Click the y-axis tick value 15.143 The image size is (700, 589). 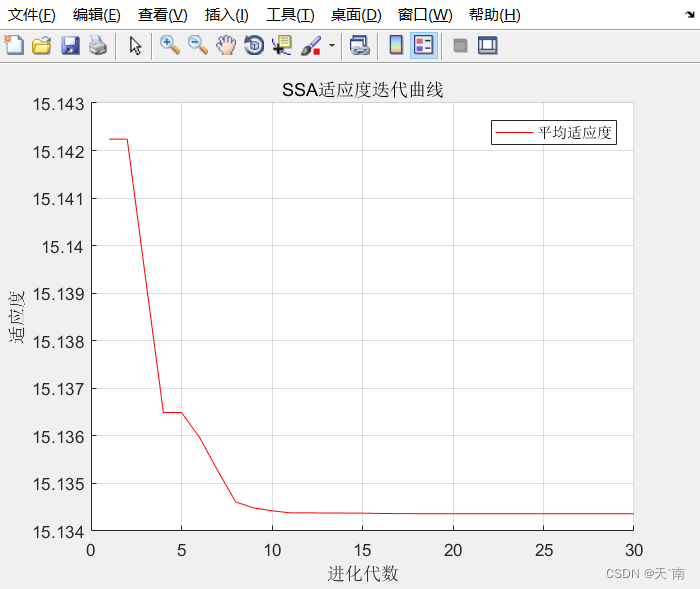coord(58,104)
